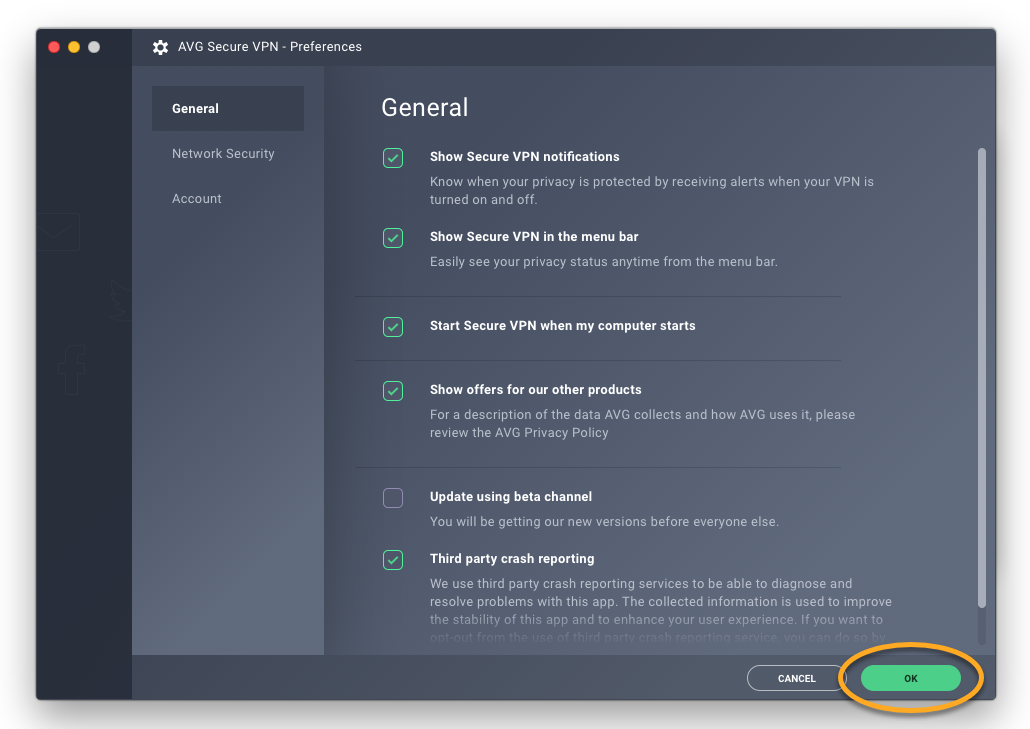Close the Preferences window with red button
1030x729 pixels.
55,47
